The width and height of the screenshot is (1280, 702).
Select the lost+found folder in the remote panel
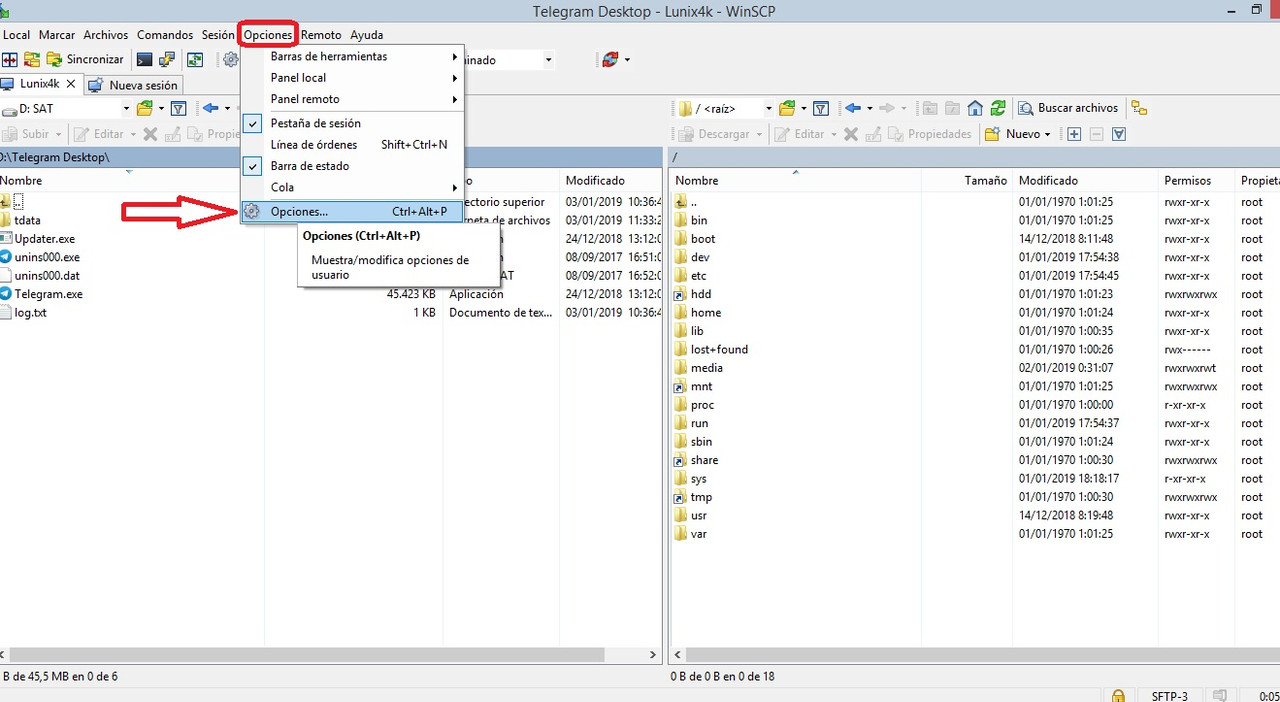tap(719, 349)
